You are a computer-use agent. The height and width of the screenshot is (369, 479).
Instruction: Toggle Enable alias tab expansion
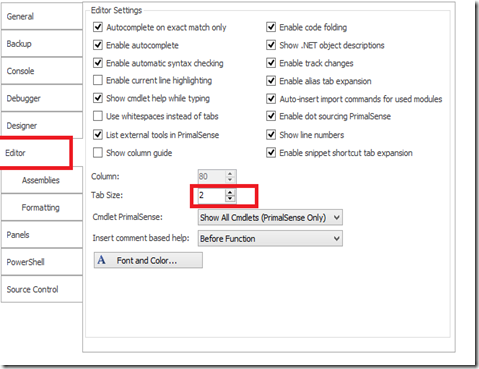point(271,81)
